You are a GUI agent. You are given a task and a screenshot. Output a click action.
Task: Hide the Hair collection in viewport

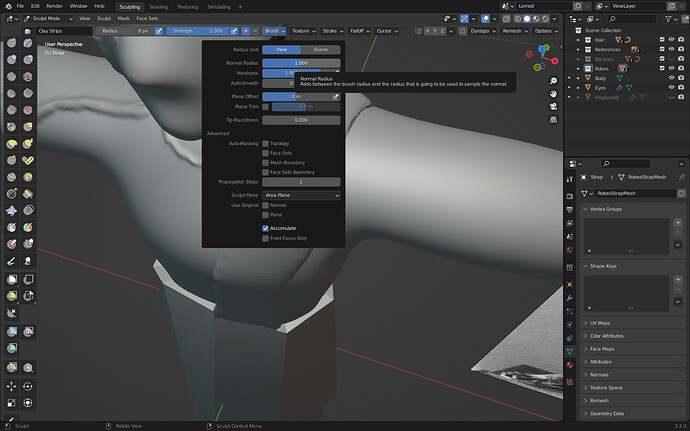pos(672,40)
